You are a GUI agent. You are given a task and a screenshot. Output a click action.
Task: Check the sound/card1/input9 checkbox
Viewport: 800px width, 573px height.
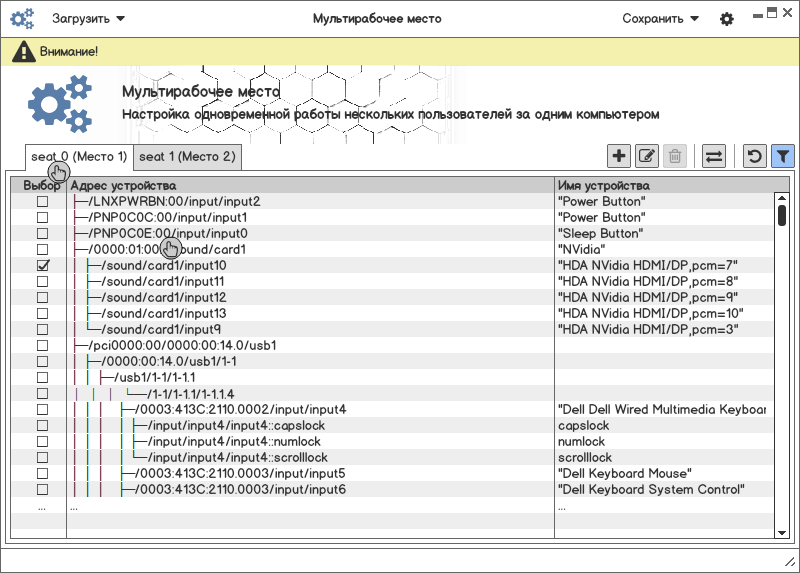pyautogui.click(x=42, y=330)
